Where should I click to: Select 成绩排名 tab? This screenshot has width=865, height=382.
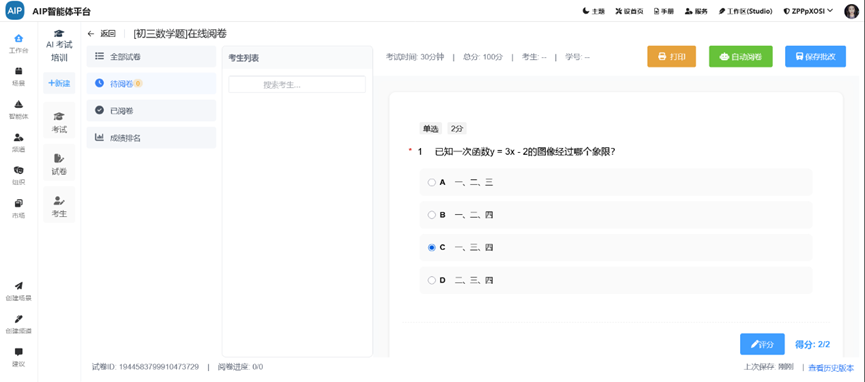[151, 137]
